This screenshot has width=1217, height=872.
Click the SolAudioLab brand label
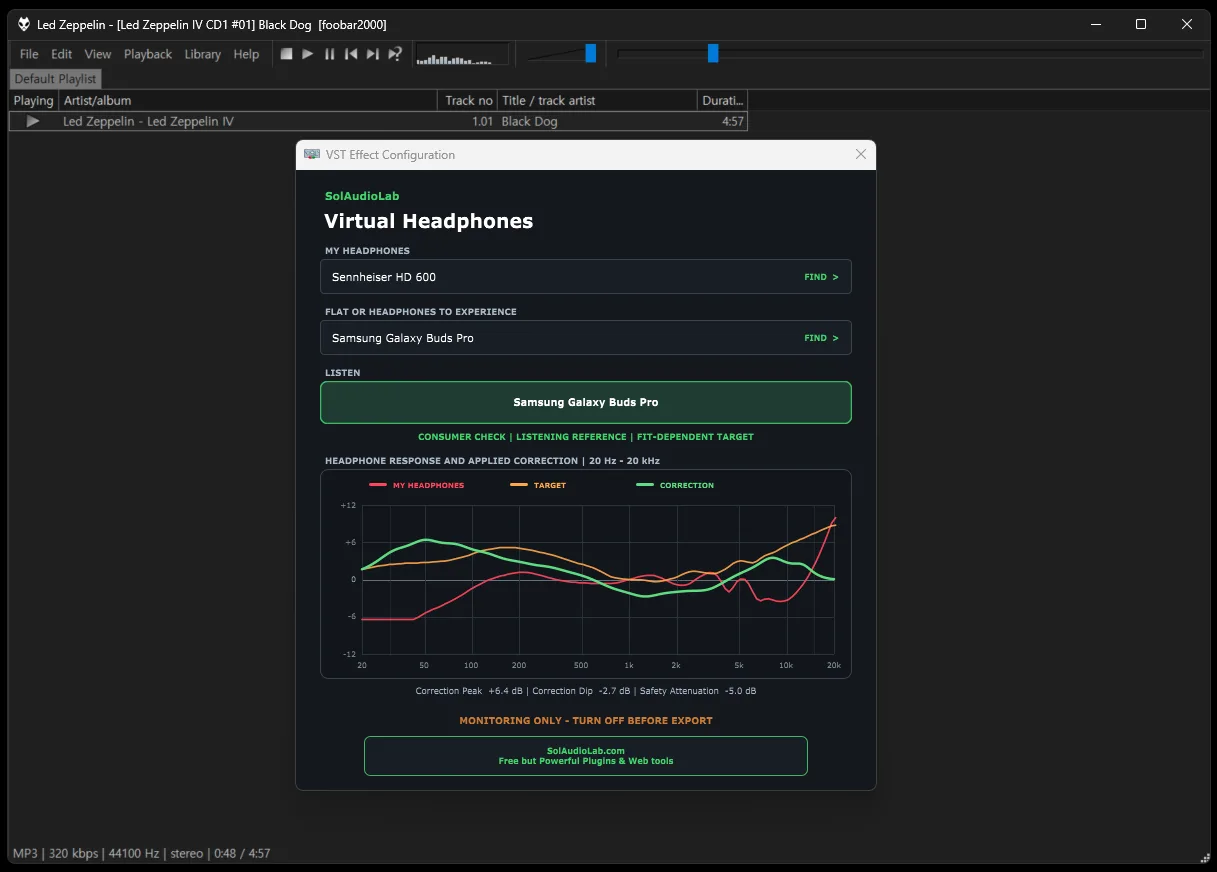(x=362, y=196)
